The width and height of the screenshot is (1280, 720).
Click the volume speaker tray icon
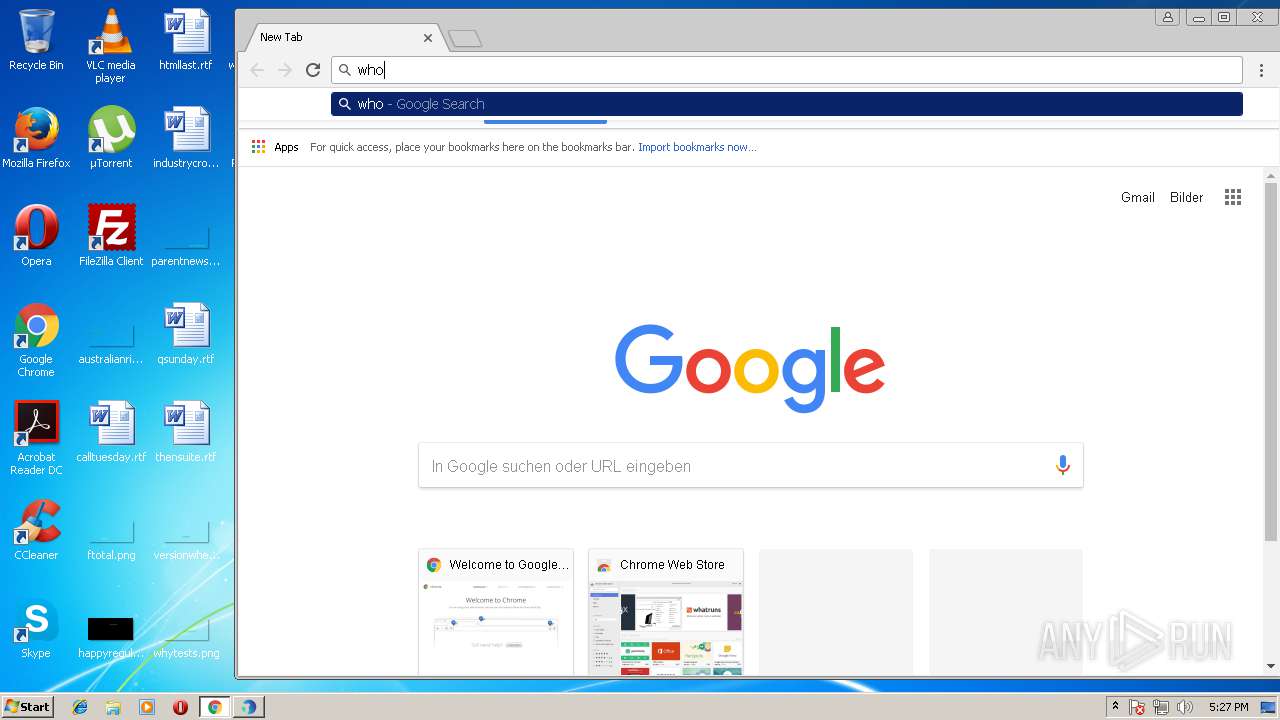click(1185, 707)
